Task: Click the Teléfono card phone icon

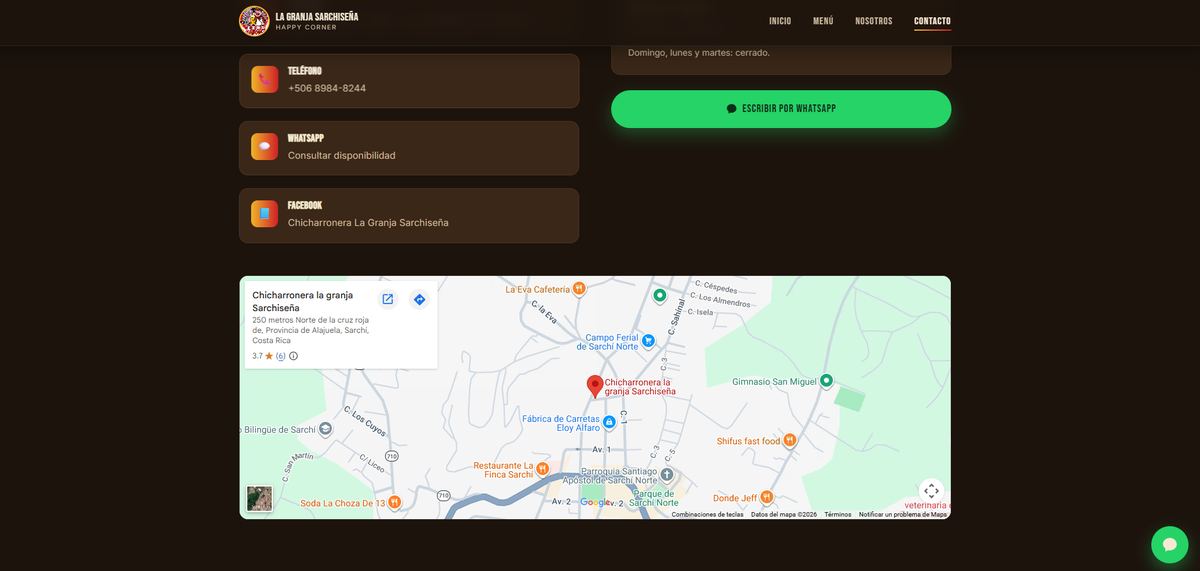Action: 264,80
